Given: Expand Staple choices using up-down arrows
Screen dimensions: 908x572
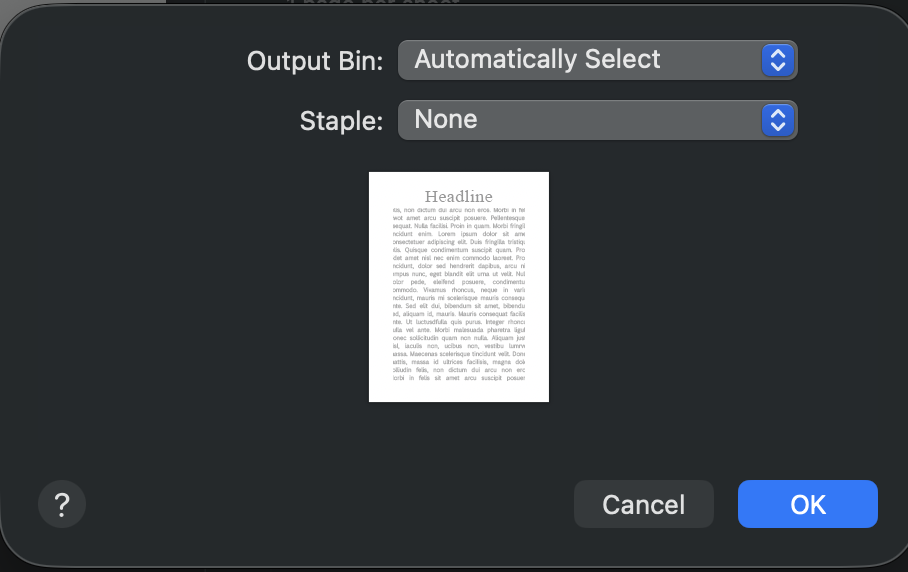Looking at the screenshot, I should 778,120.
